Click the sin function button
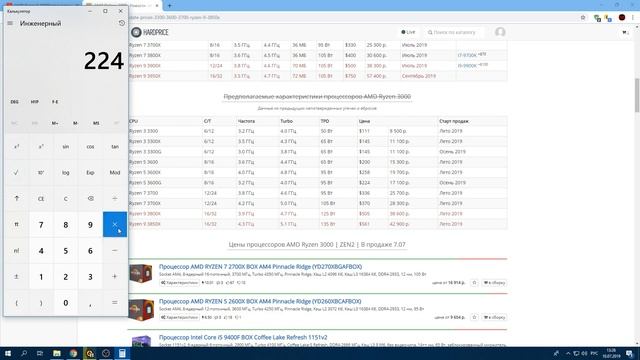The image size is (640, 360). coord(66,147)
